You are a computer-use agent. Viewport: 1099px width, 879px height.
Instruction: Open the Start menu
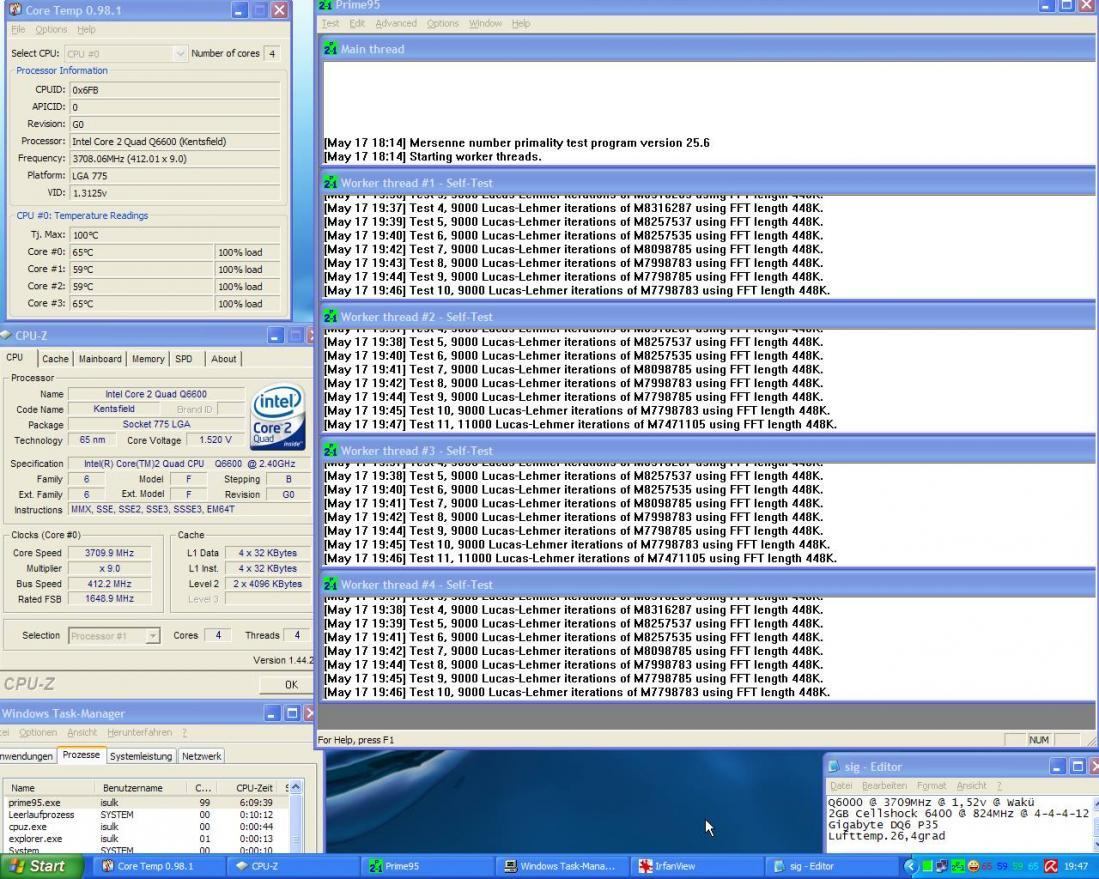[x=40, y=866]
